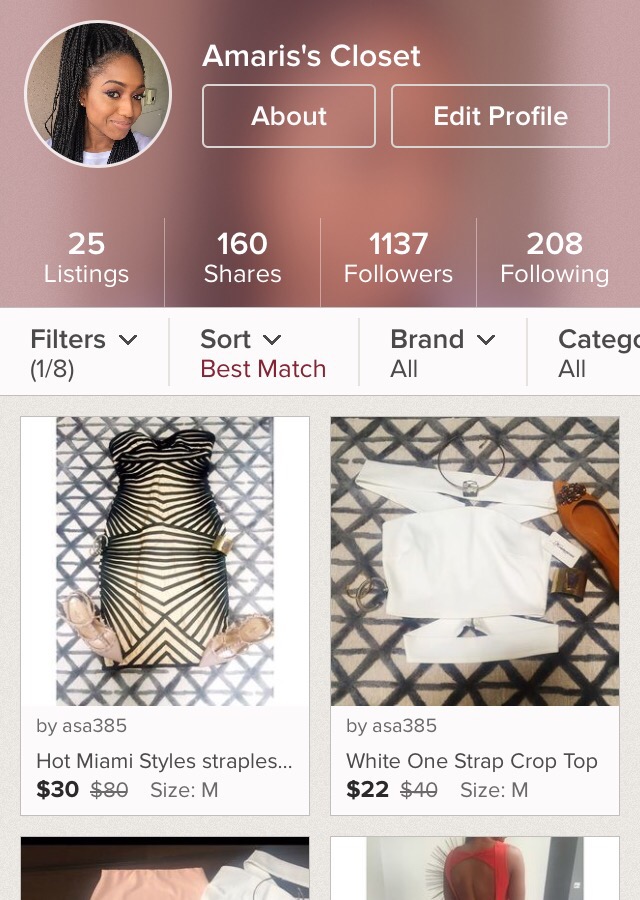Click the Filters chevron arrow
640x900 pixels.
click(x=128, y=340)
